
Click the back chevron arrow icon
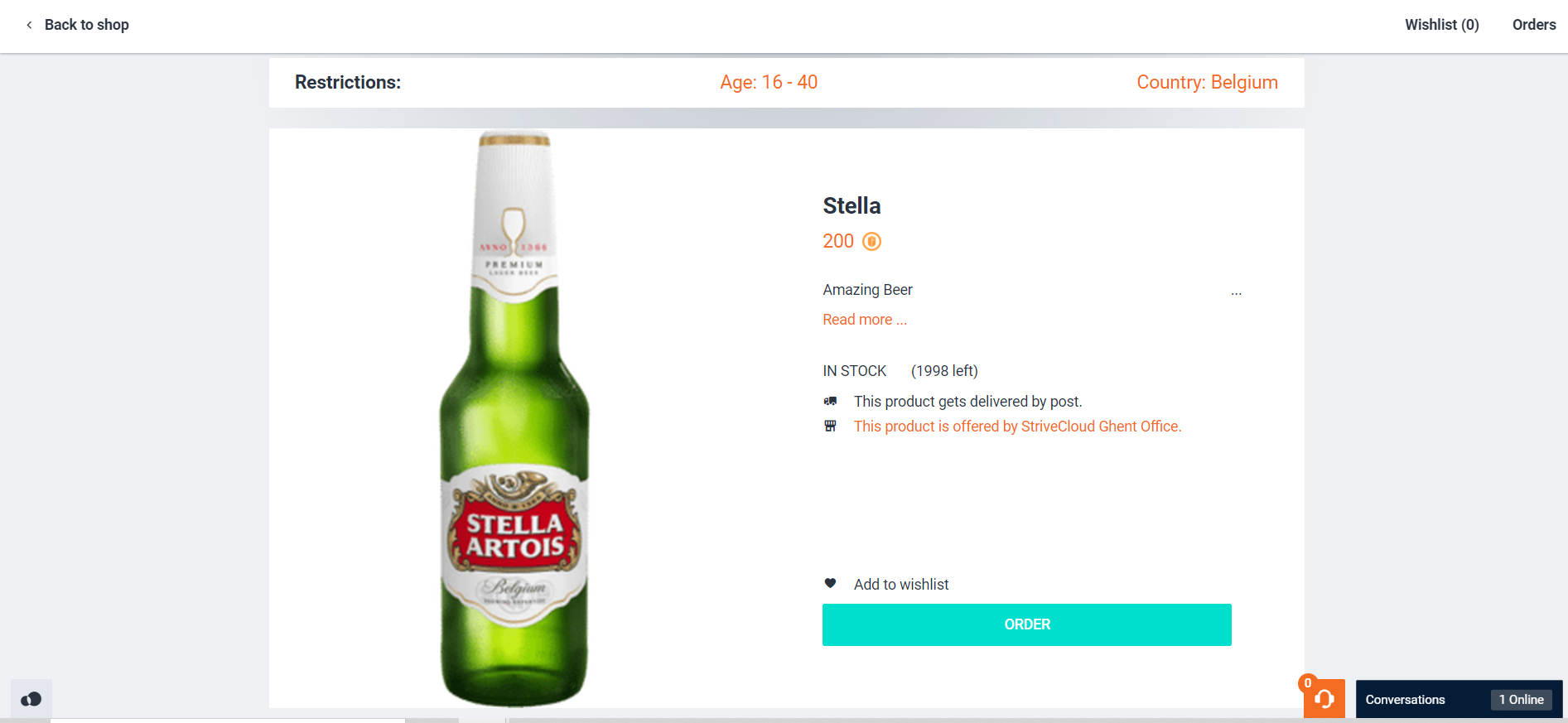(x=29, y=25)
